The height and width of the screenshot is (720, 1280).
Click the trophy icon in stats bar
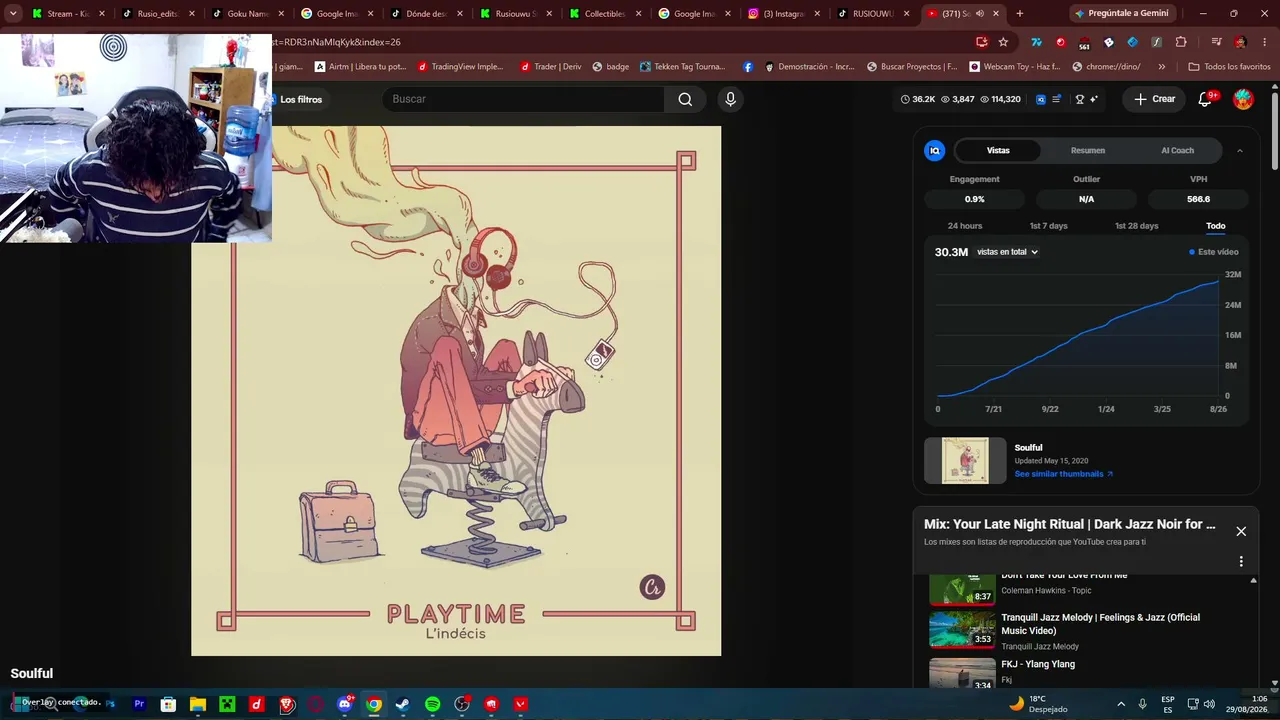point(1079,99)
